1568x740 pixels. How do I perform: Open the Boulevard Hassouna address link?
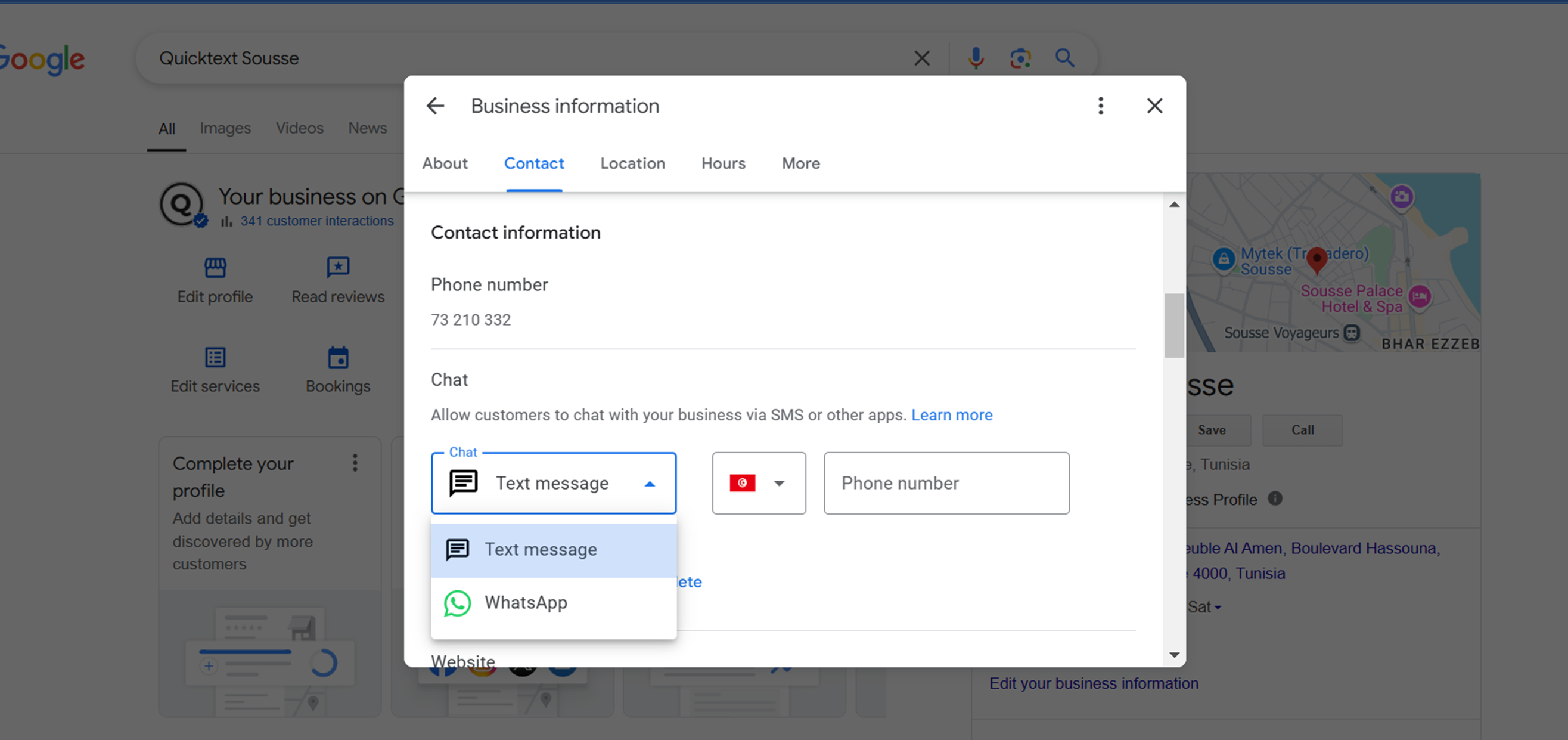pyautogui.click(x=1312, y=561)
